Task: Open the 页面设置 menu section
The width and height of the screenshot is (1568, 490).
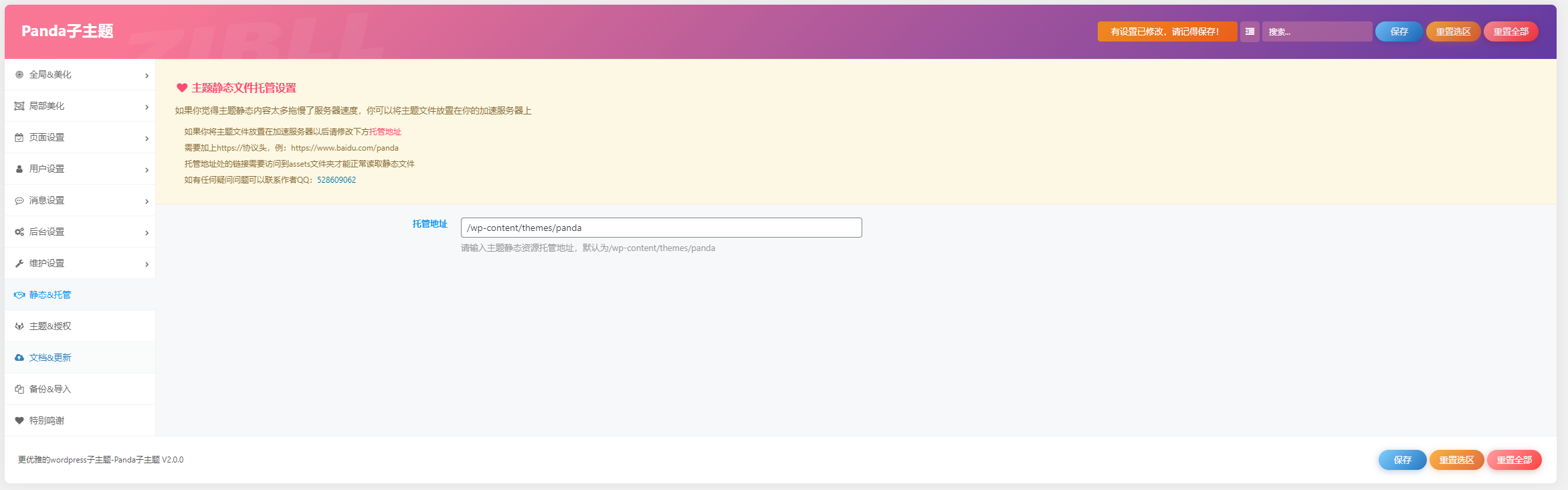Action: 80,137
